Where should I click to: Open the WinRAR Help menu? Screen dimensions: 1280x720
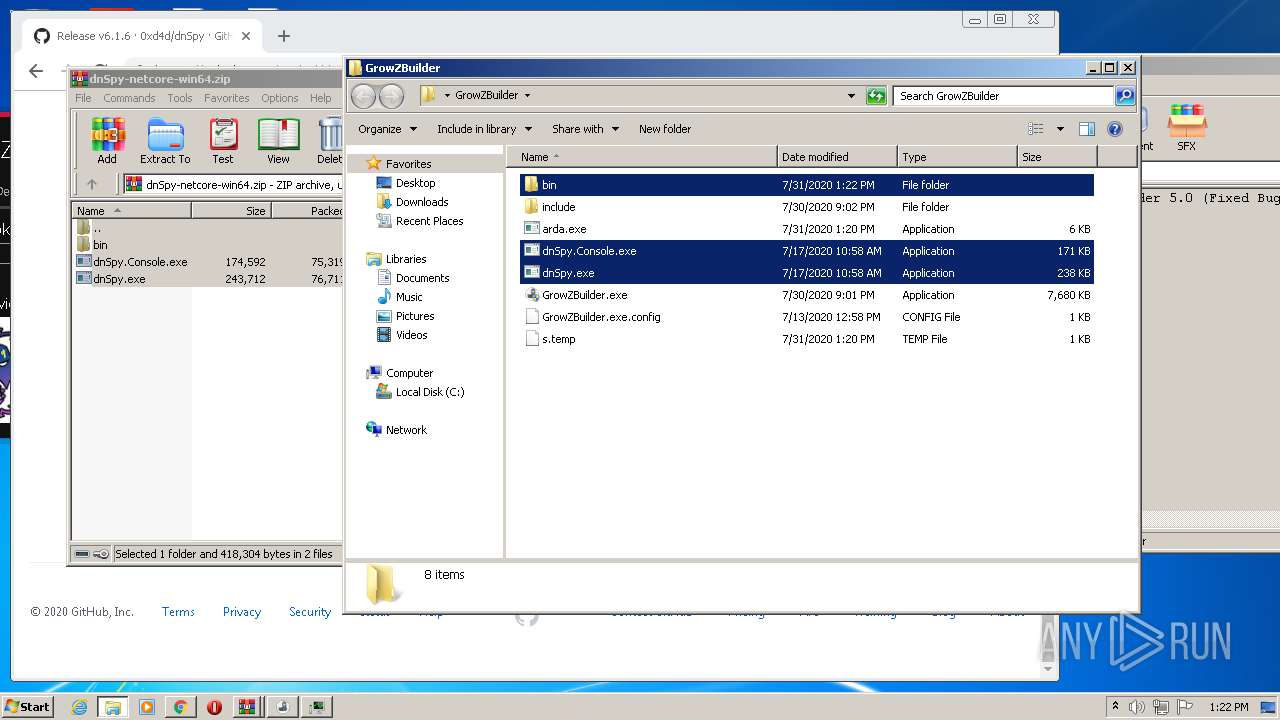(x=320, y=98)
